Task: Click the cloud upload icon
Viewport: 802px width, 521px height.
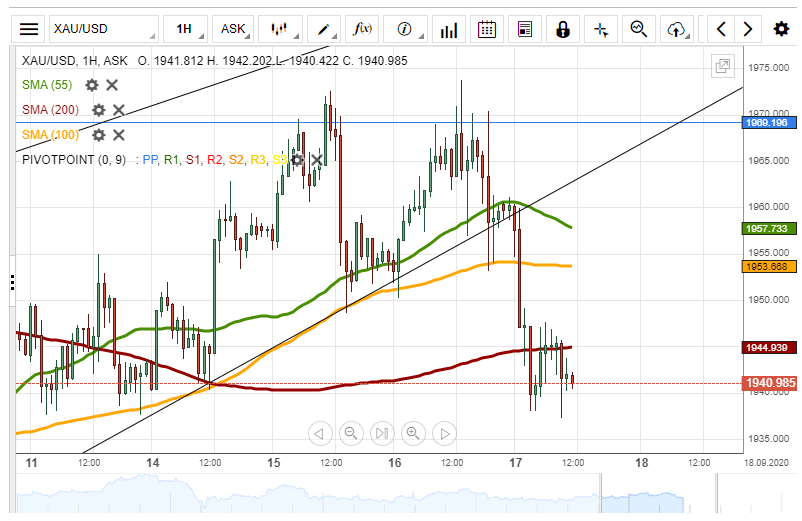Action: (677, 29)
